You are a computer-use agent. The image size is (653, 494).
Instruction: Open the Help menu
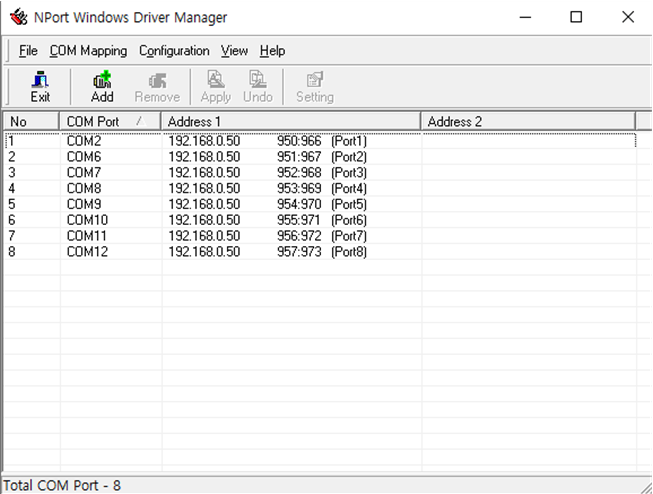(x=272, y=51)
